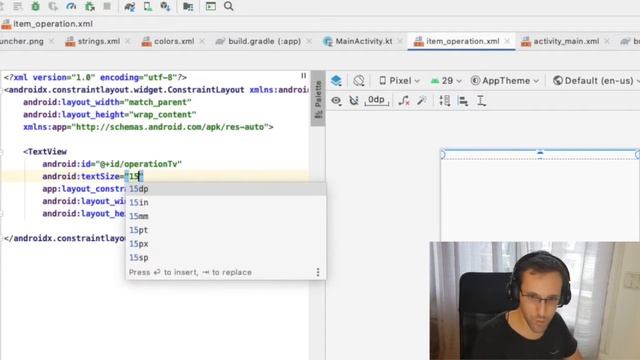Click the Search Everywhere magnifier icon
This screenshot has width=640, height=360.
(x=229, y=6)
